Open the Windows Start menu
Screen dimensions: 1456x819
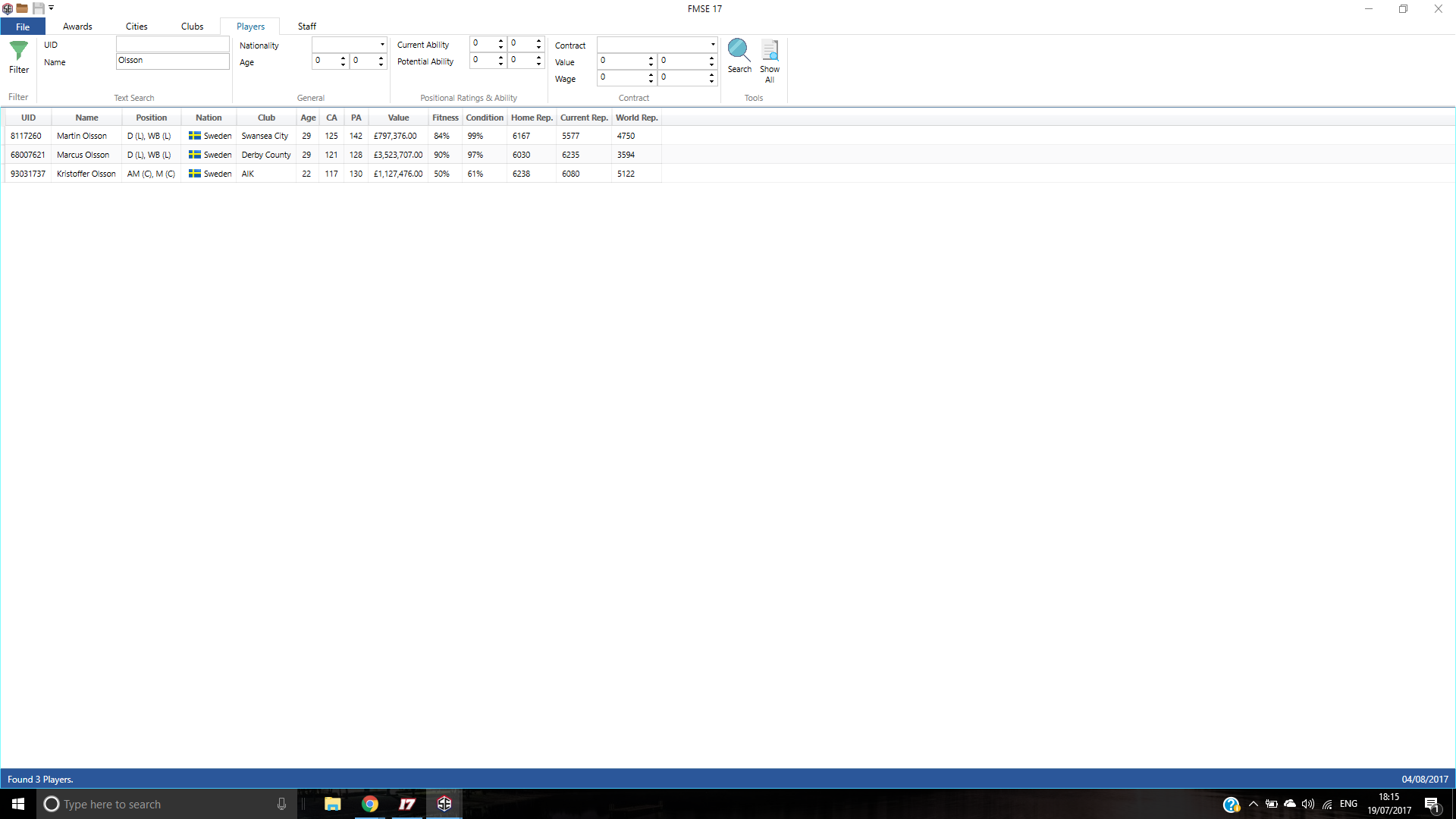click(18, 804)
